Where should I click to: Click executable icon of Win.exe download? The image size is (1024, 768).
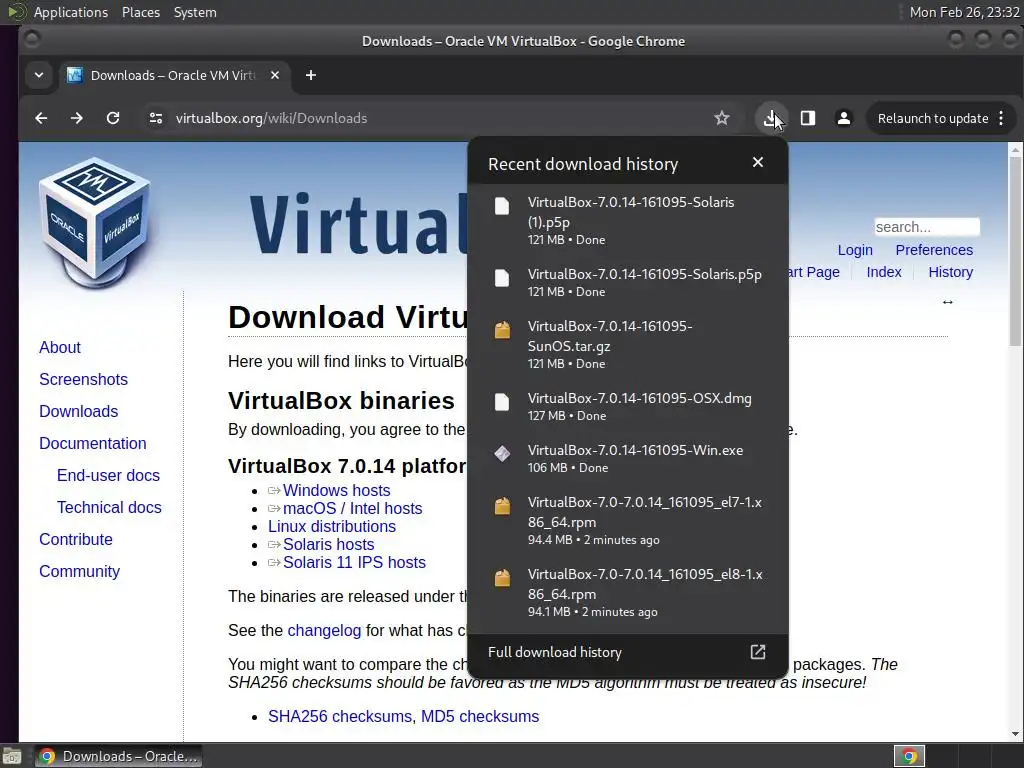point(502,453)
